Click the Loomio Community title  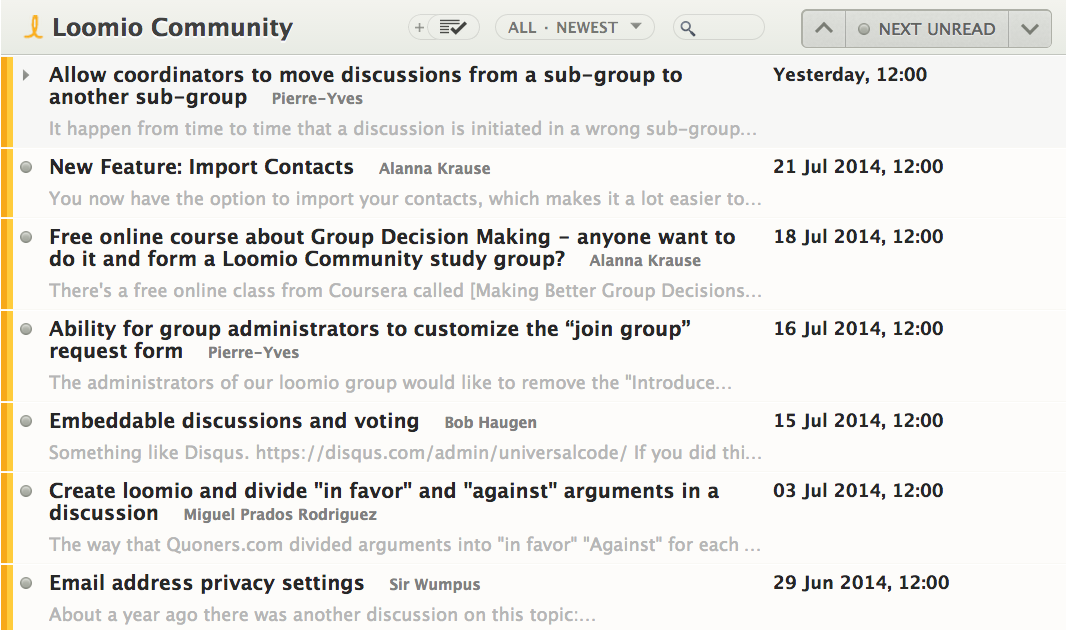(x=173, y=27)
